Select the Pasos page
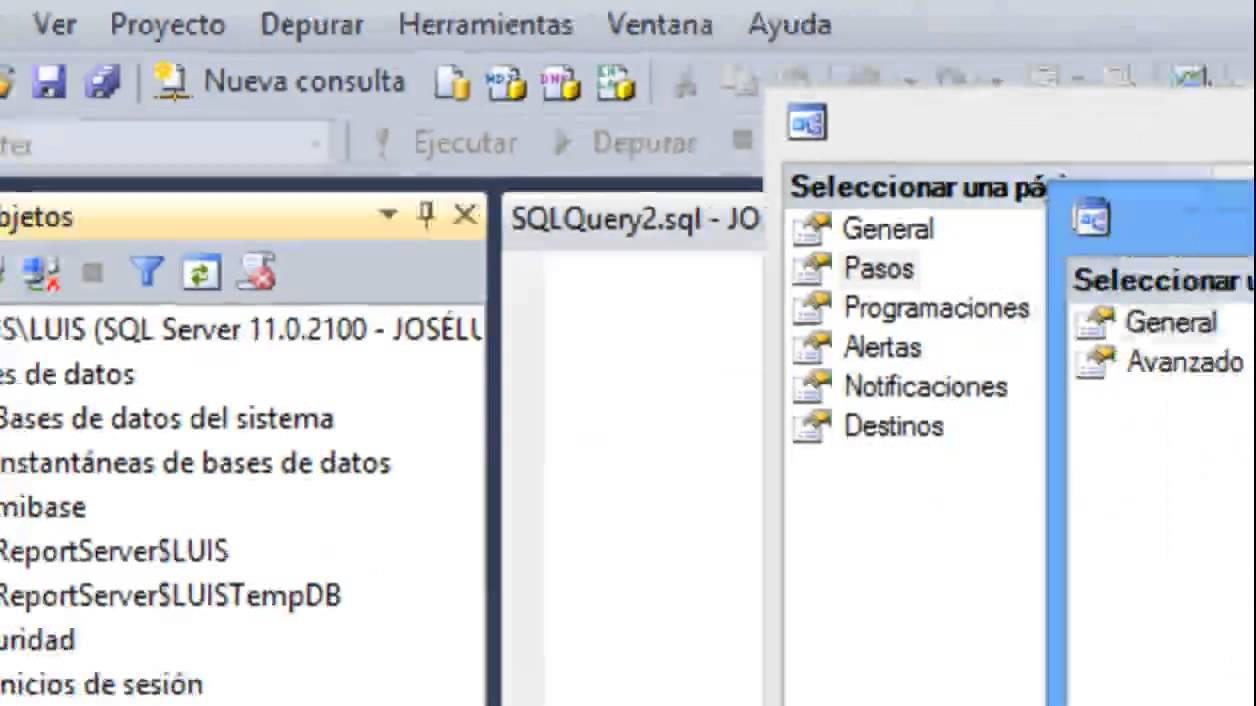This screenshot has height=706, width=1256. 879,268
